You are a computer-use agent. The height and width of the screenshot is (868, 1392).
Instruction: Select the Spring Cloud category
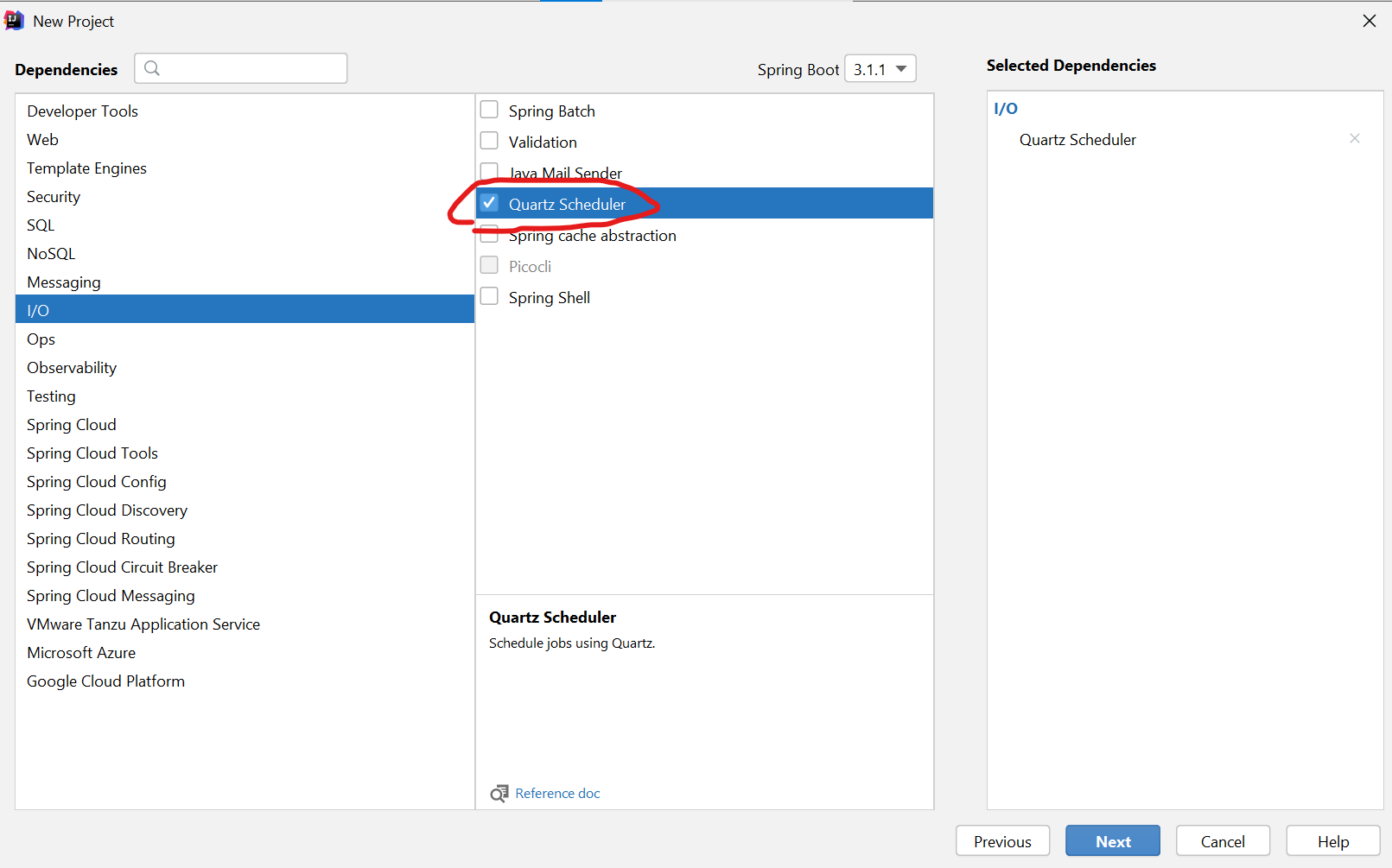point(245,425)
